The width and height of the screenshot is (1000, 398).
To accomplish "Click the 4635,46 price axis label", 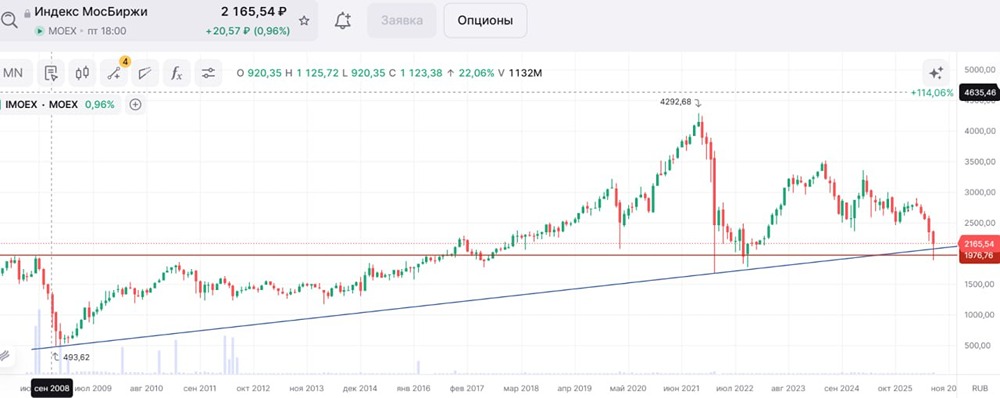I will tap(980, 92).
